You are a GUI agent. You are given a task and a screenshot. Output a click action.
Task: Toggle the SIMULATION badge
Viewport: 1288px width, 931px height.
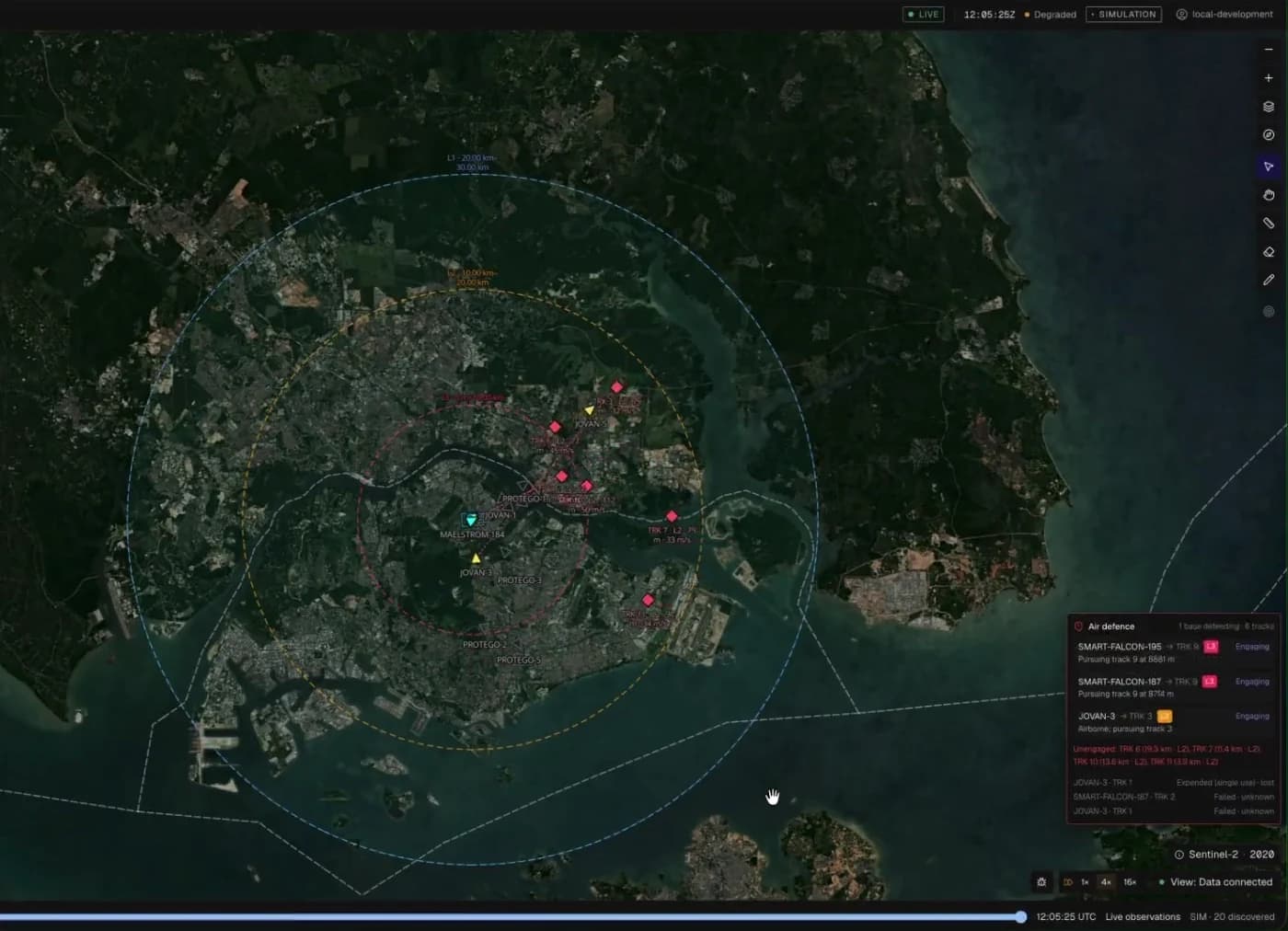pyautogui.click(x=1123, y=15)
